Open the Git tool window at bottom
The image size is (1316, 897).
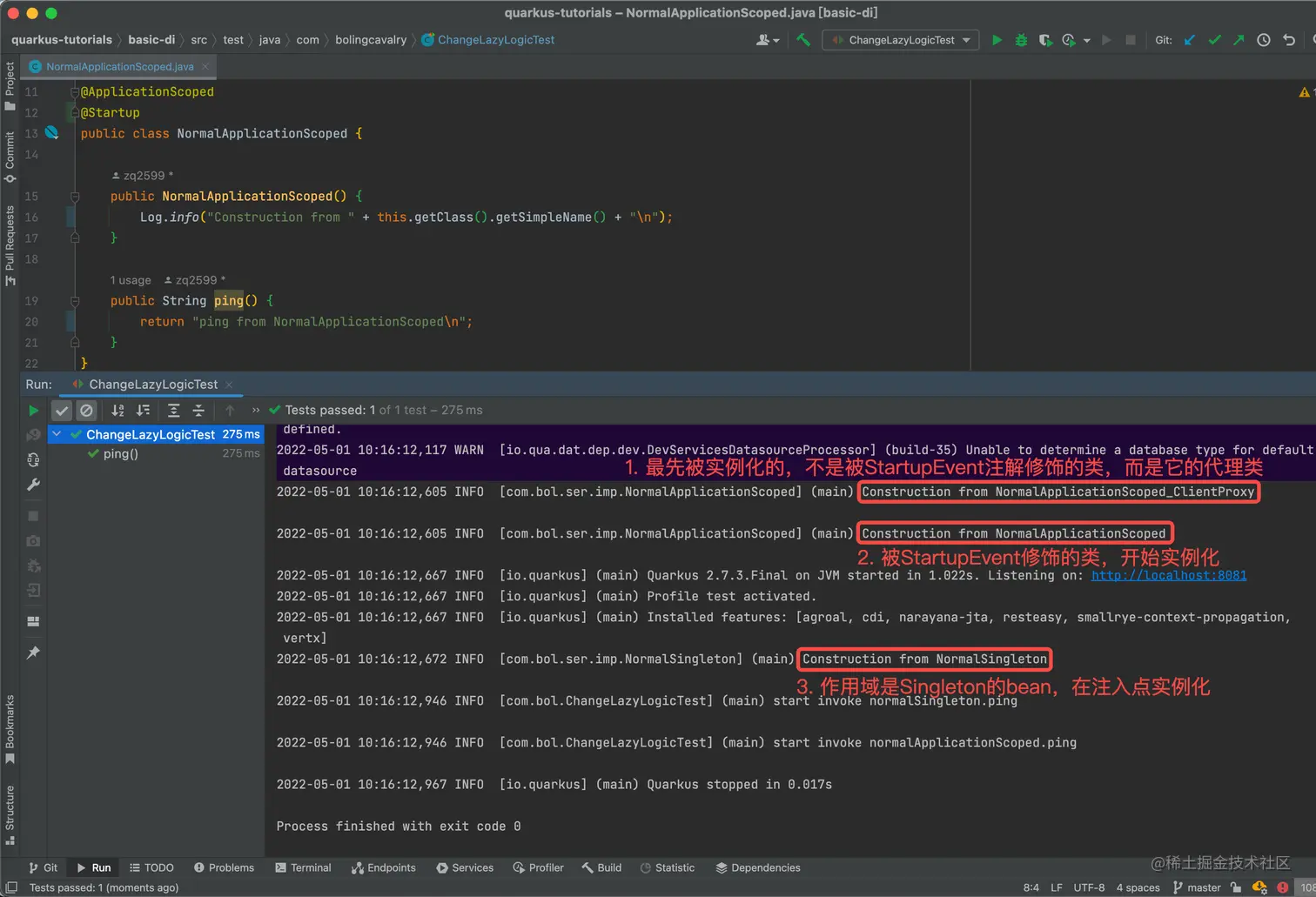click(43, 868)
